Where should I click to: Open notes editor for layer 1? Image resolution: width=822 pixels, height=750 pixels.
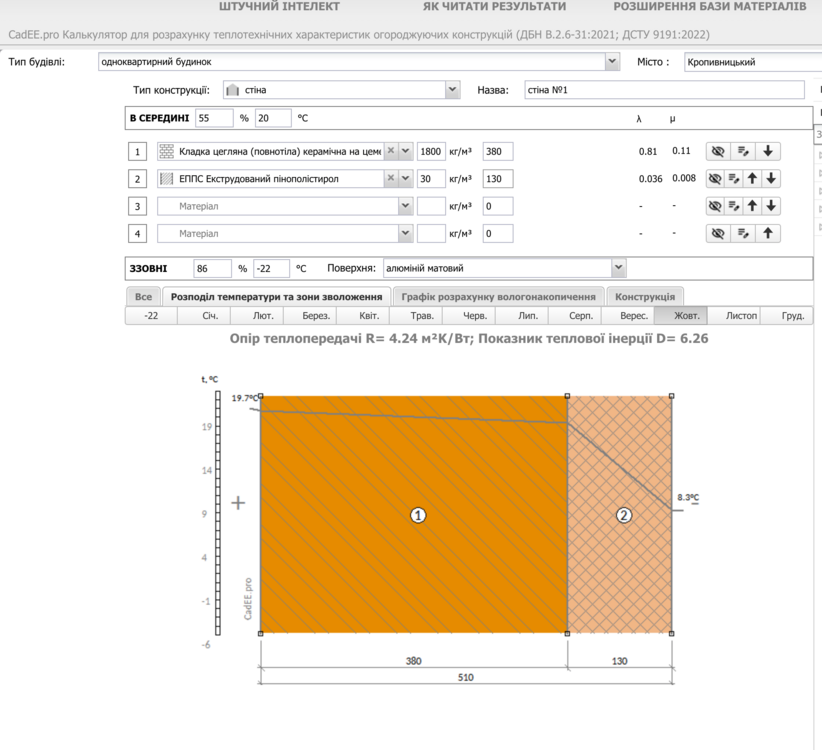point(742,151)
